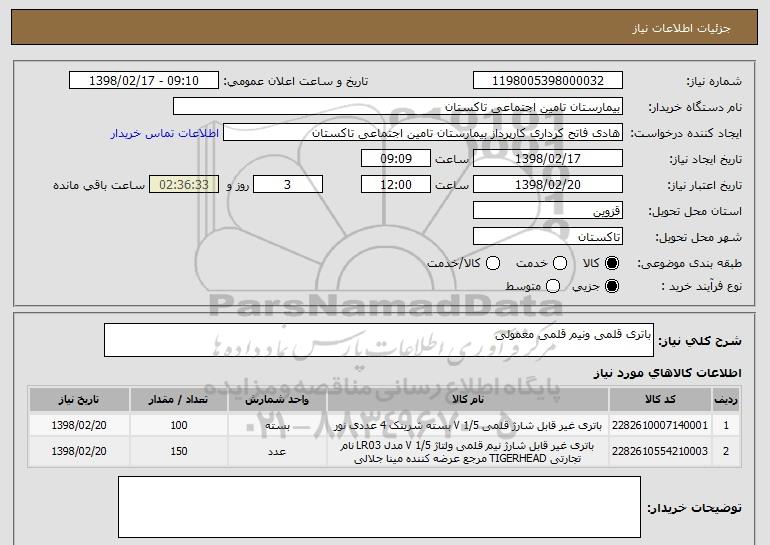Screen dimensions: 770x545
Task: Select the کالا/خدمت radio button
Action: (493, 263)
